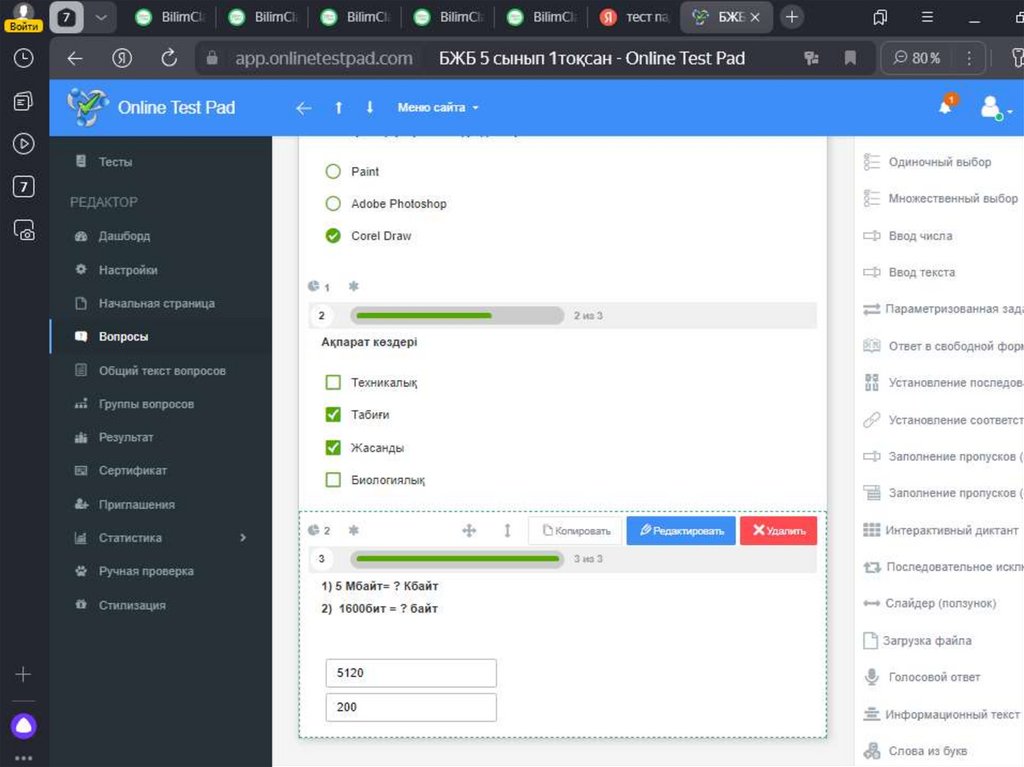Image resolution: width=1024 pixels, height=767 pixels.
Task: Reload the page in the browser
Action: [169, 58]
